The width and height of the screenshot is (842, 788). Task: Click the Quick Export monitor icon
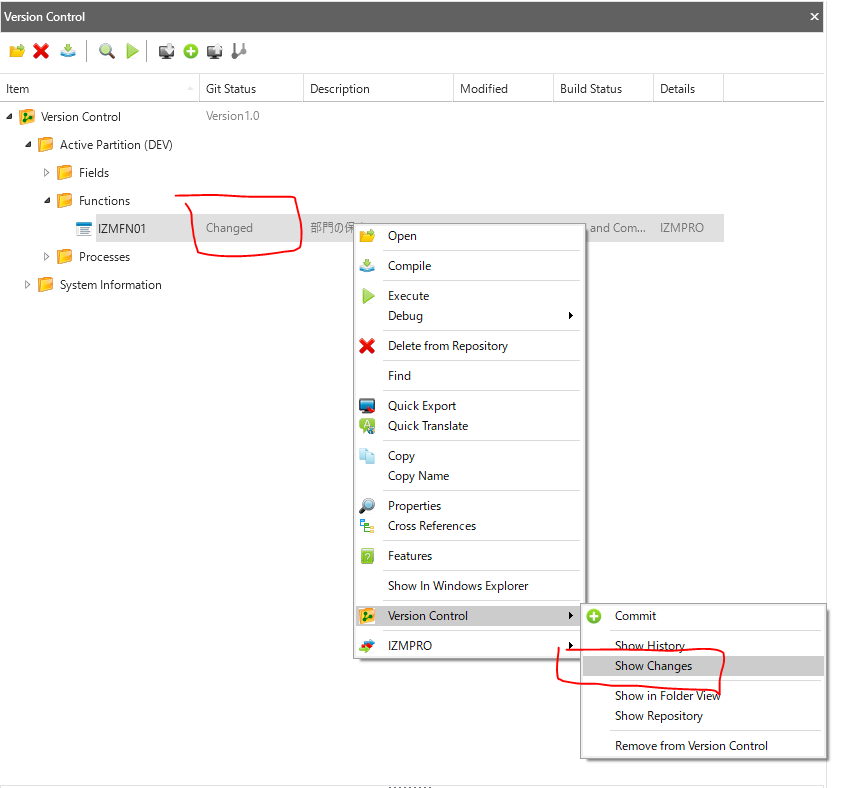(367, 406)
